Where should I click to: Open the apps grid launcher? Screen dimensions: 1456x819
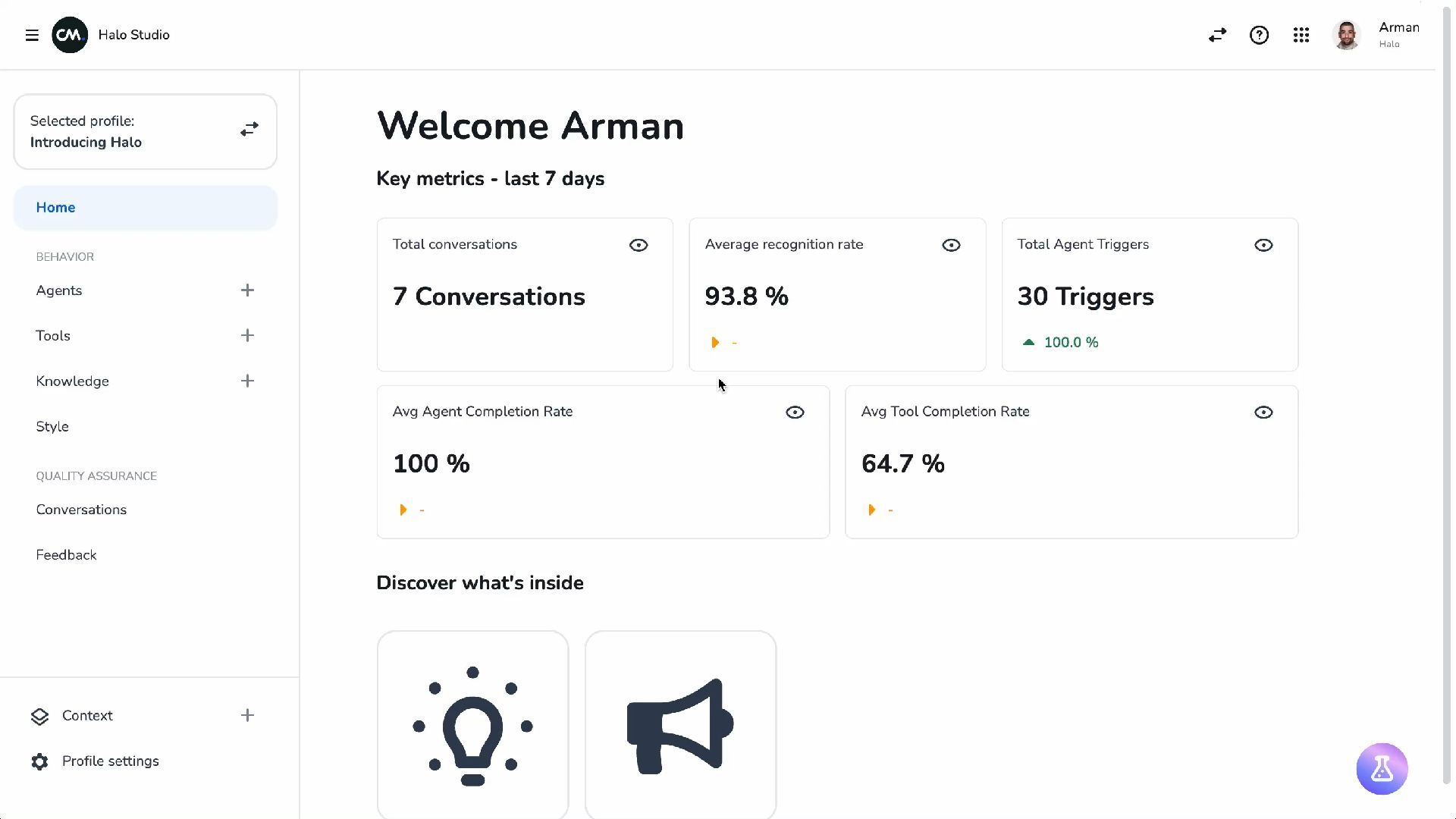1301,36
